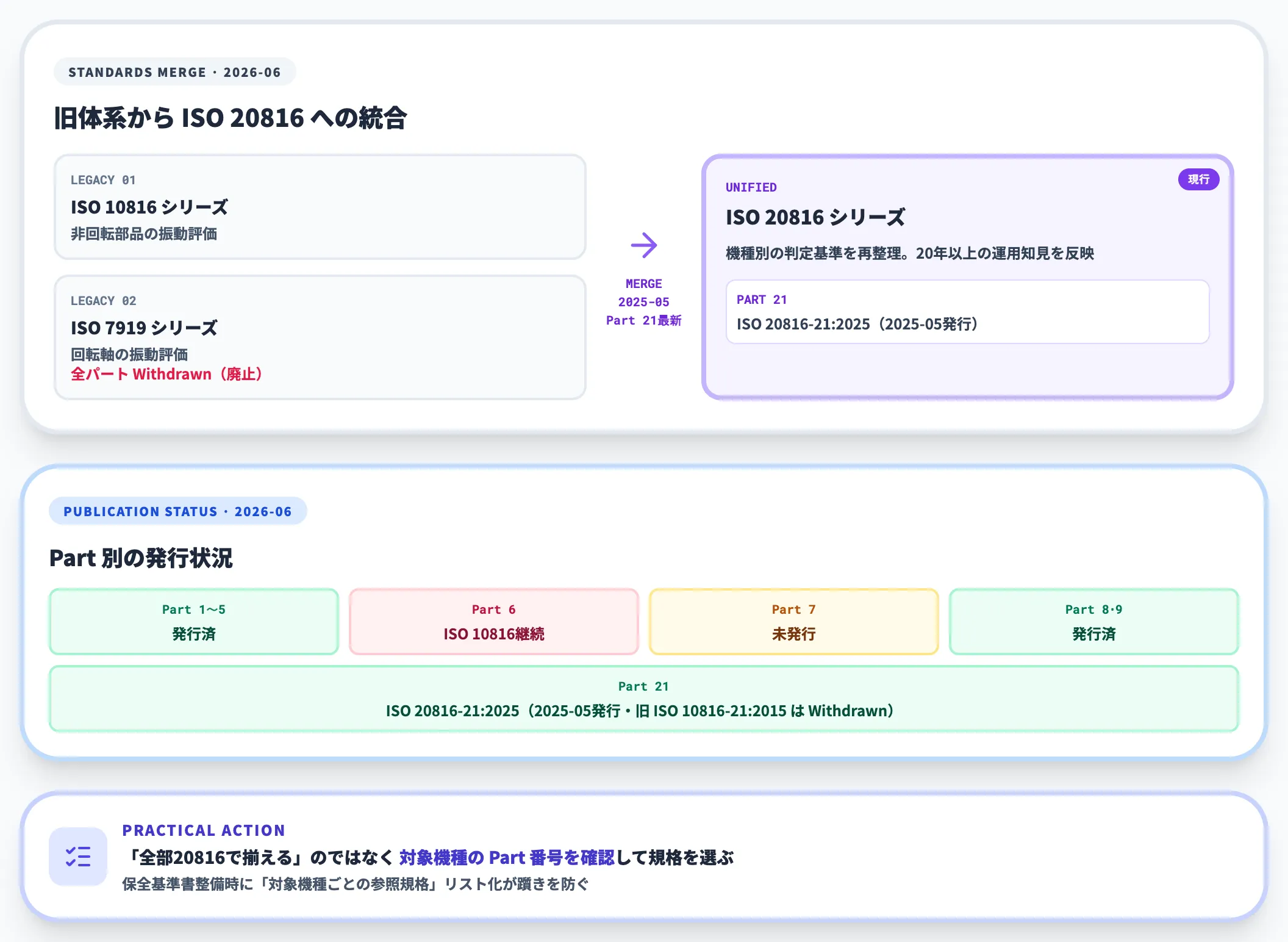Viewport: 1288px width, 942px height.
Task: Select the Part 8·9 発行済 status tile
Action: click(1094, 622)
